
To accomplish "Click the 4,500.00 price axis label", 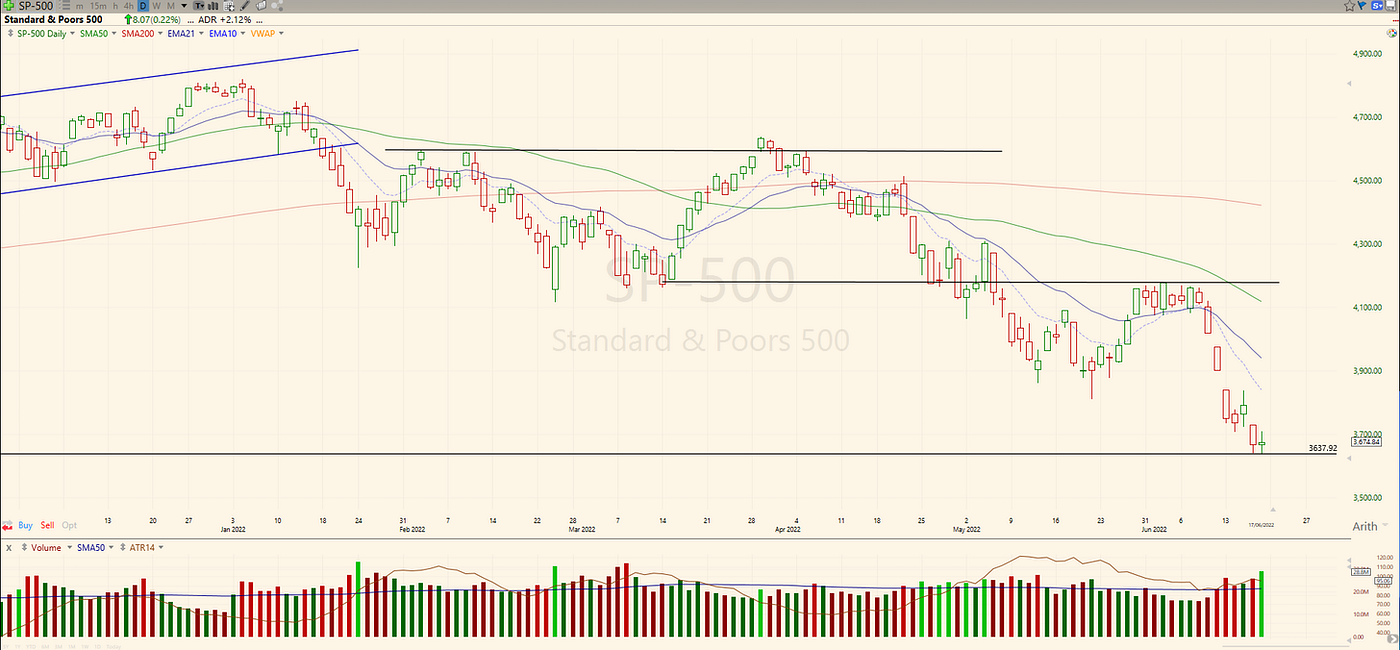I will click(x=1366, y=181).
